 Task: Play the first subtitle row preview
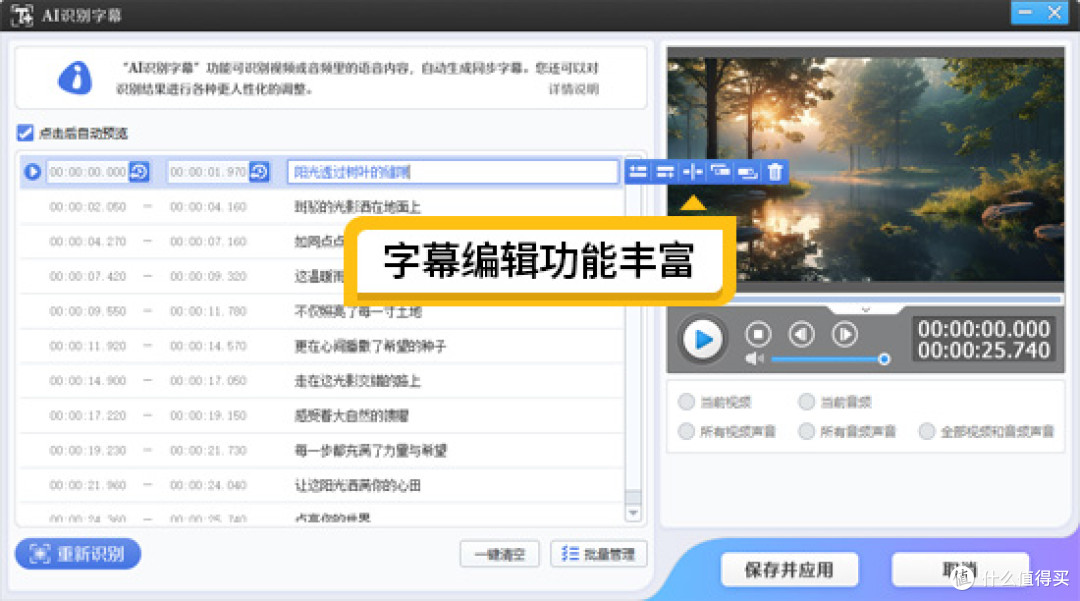coord(32,171)
